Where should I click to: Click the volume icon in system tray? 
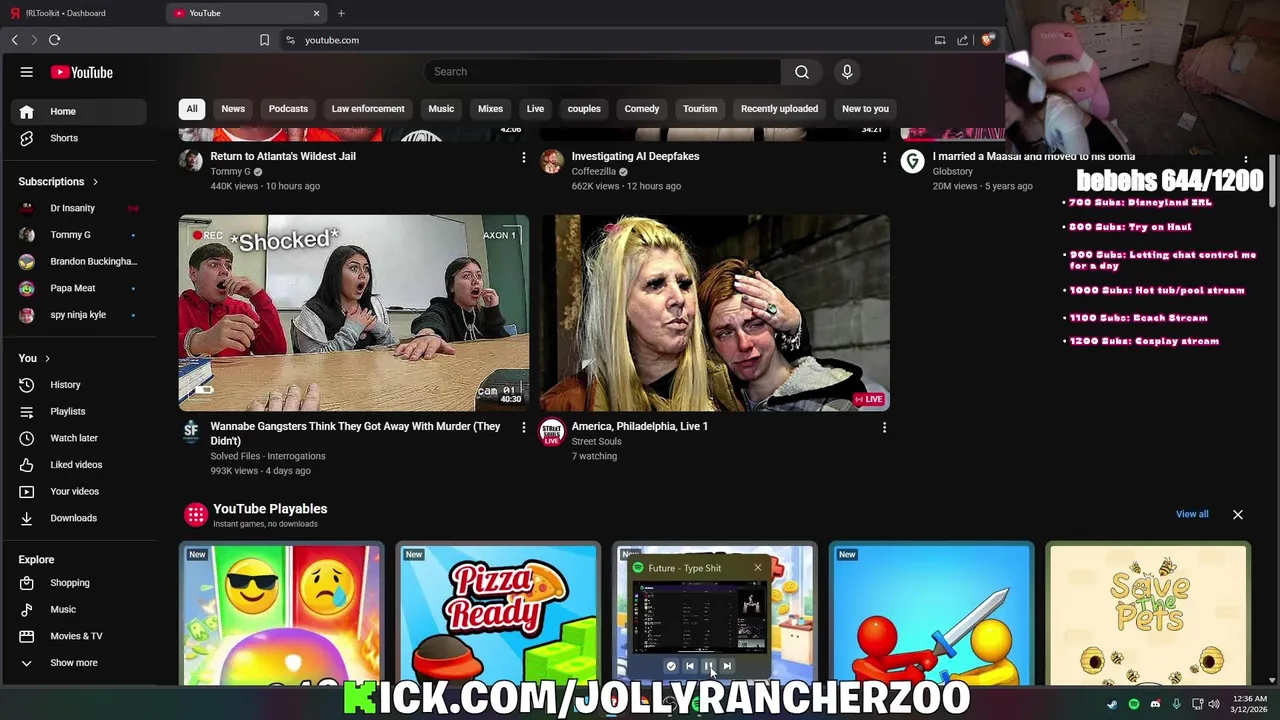click(1214, 704)
